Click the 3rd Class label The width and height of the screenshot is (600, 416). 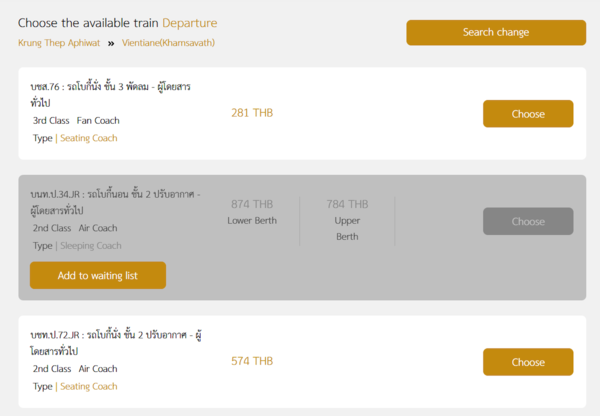(50, 120)
